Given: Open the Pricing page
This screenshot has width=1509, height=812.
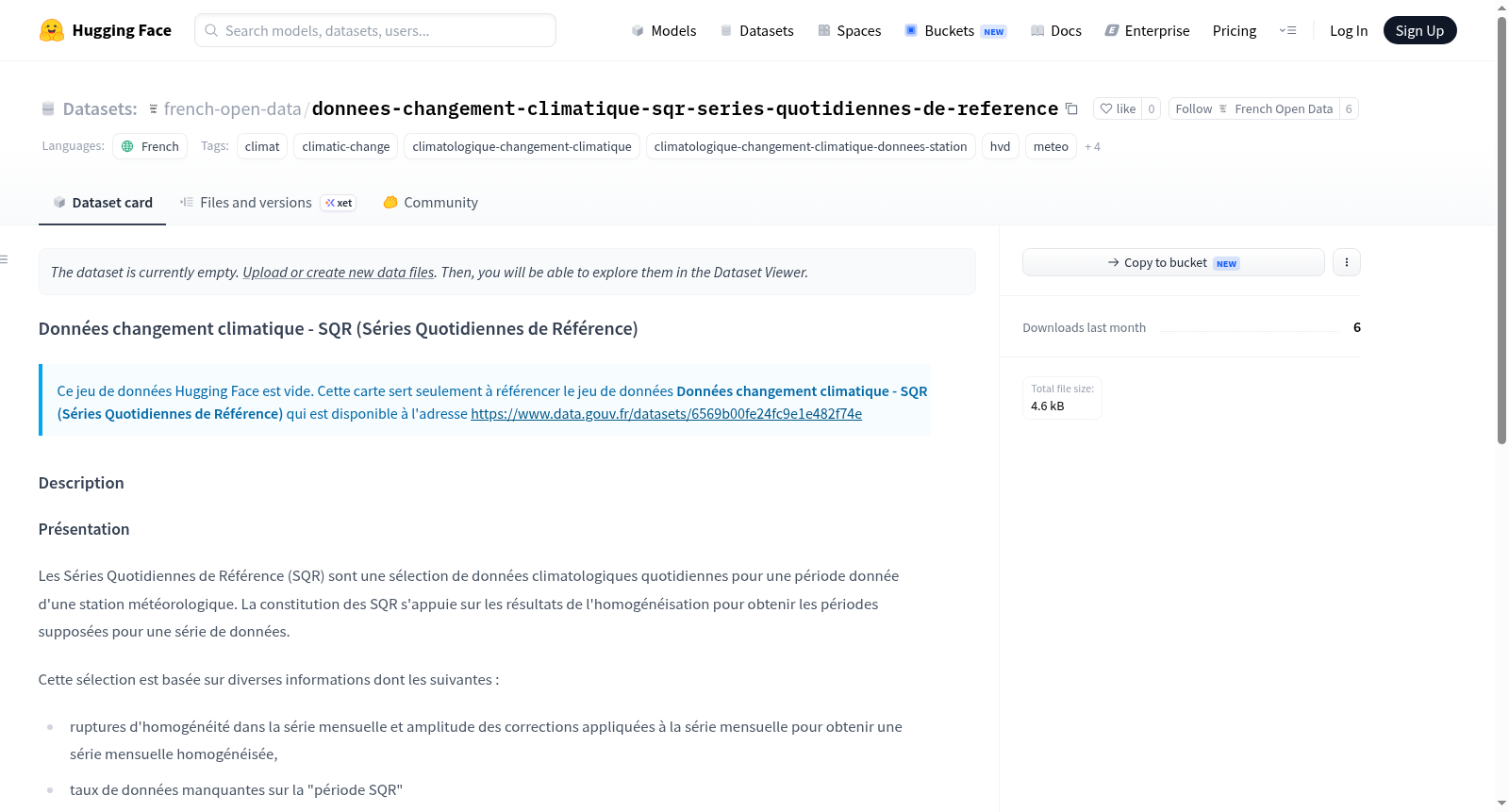Looking at the screenshot, I should [1235, 30].
